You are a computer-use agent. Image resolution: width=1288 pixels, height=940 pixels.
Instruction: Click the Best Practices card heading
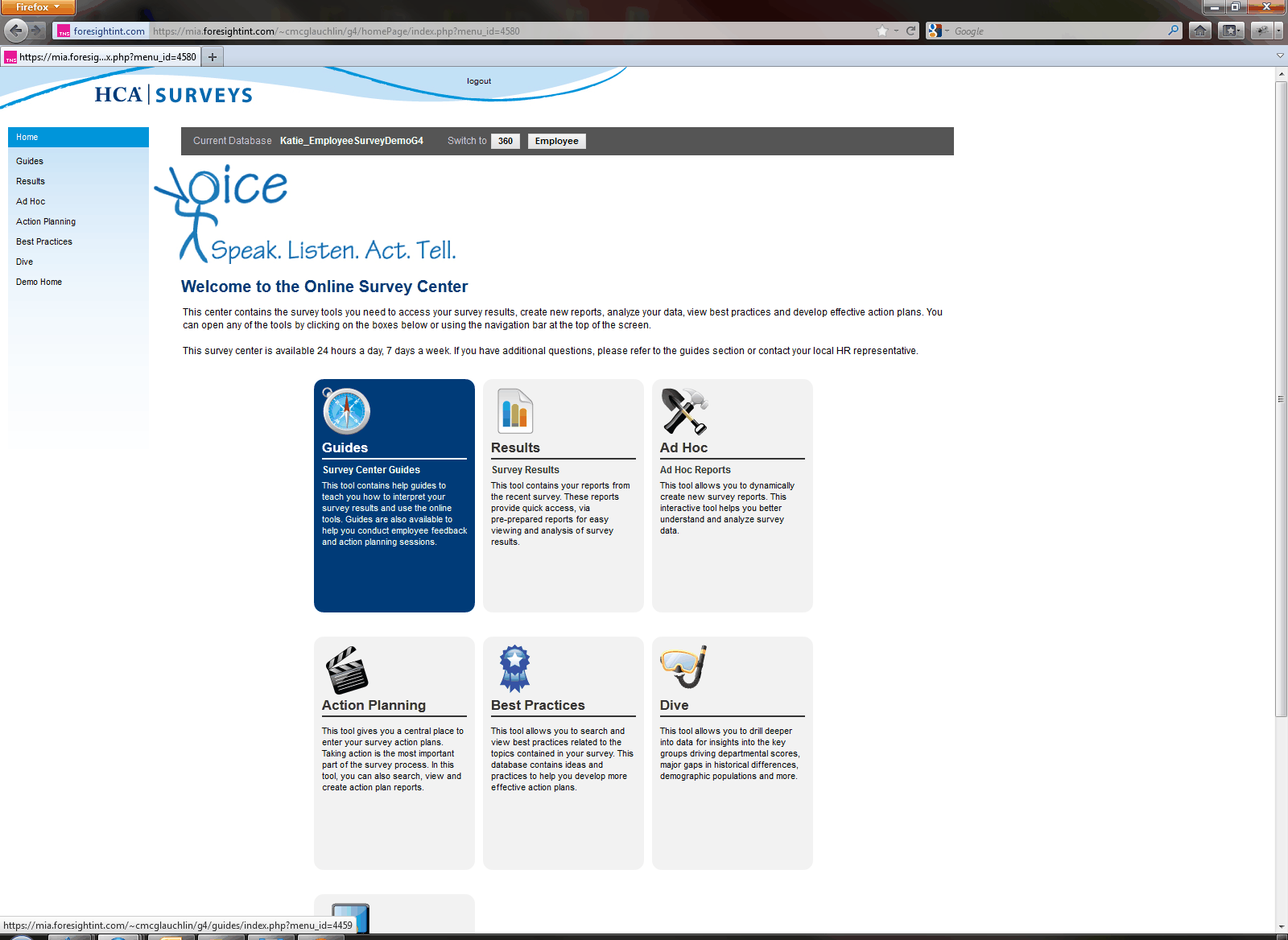click(x=538, y=705)
